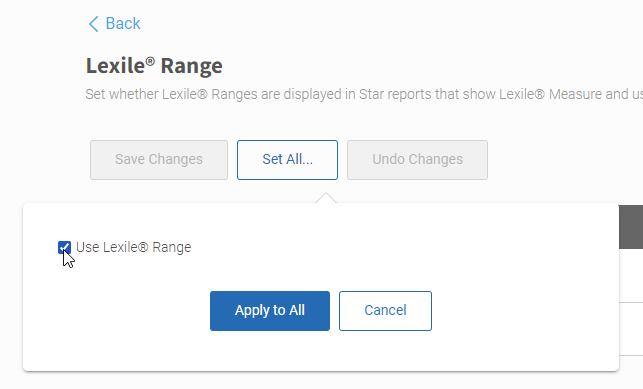Click the word Range in the page title

point(192,66)
